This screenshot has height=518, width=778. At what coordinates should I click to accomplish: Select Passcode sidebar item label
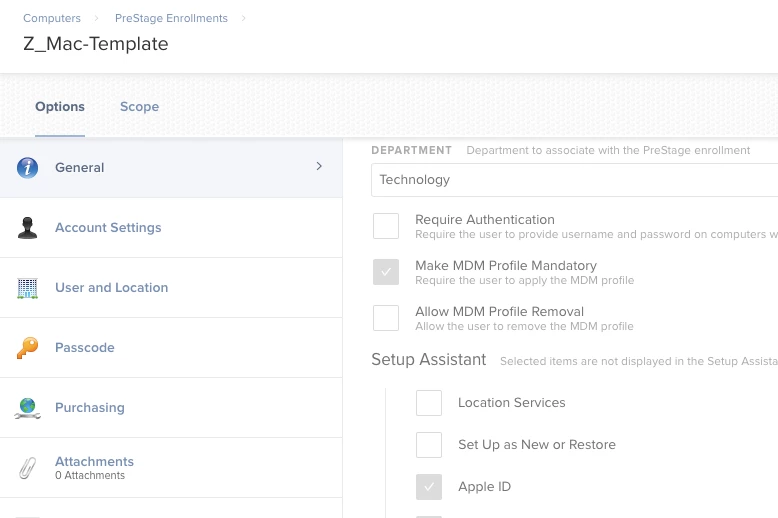pyautogui.click(x=85, y=348)
